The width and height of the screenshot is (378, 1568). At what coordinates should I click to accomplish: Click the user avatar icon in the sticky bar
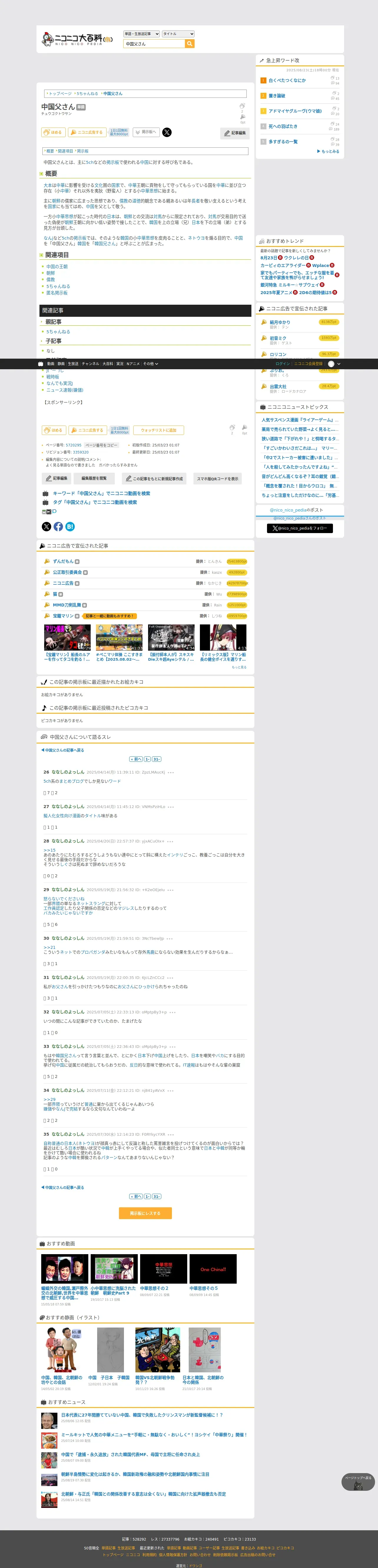click(x=331, y=363)
